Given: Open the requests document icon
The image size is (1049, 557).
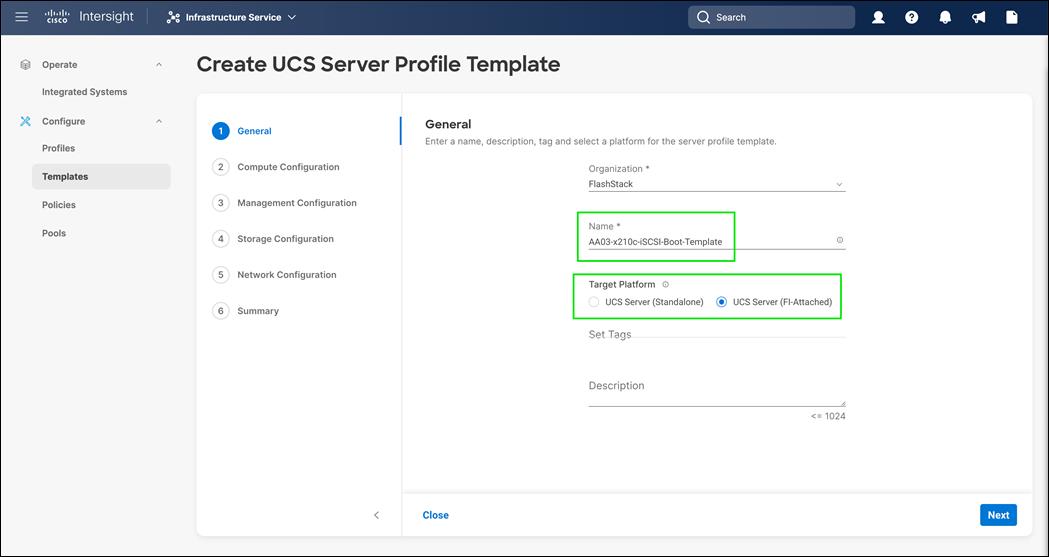Looking at the screenshot, I should (1012, 18).
